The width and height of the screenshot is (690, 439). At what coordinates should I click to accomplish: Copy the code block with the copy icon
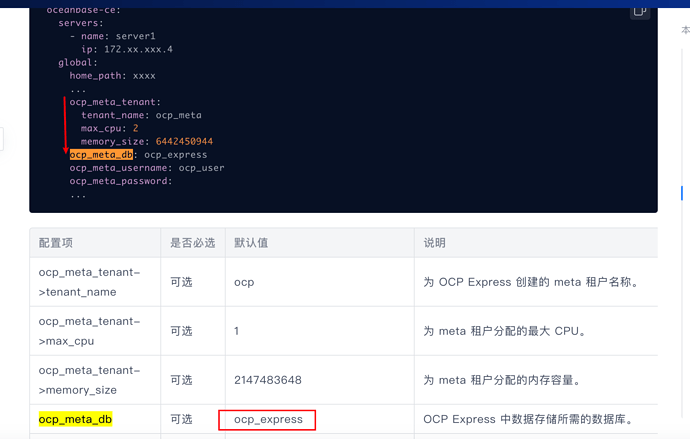639,12
